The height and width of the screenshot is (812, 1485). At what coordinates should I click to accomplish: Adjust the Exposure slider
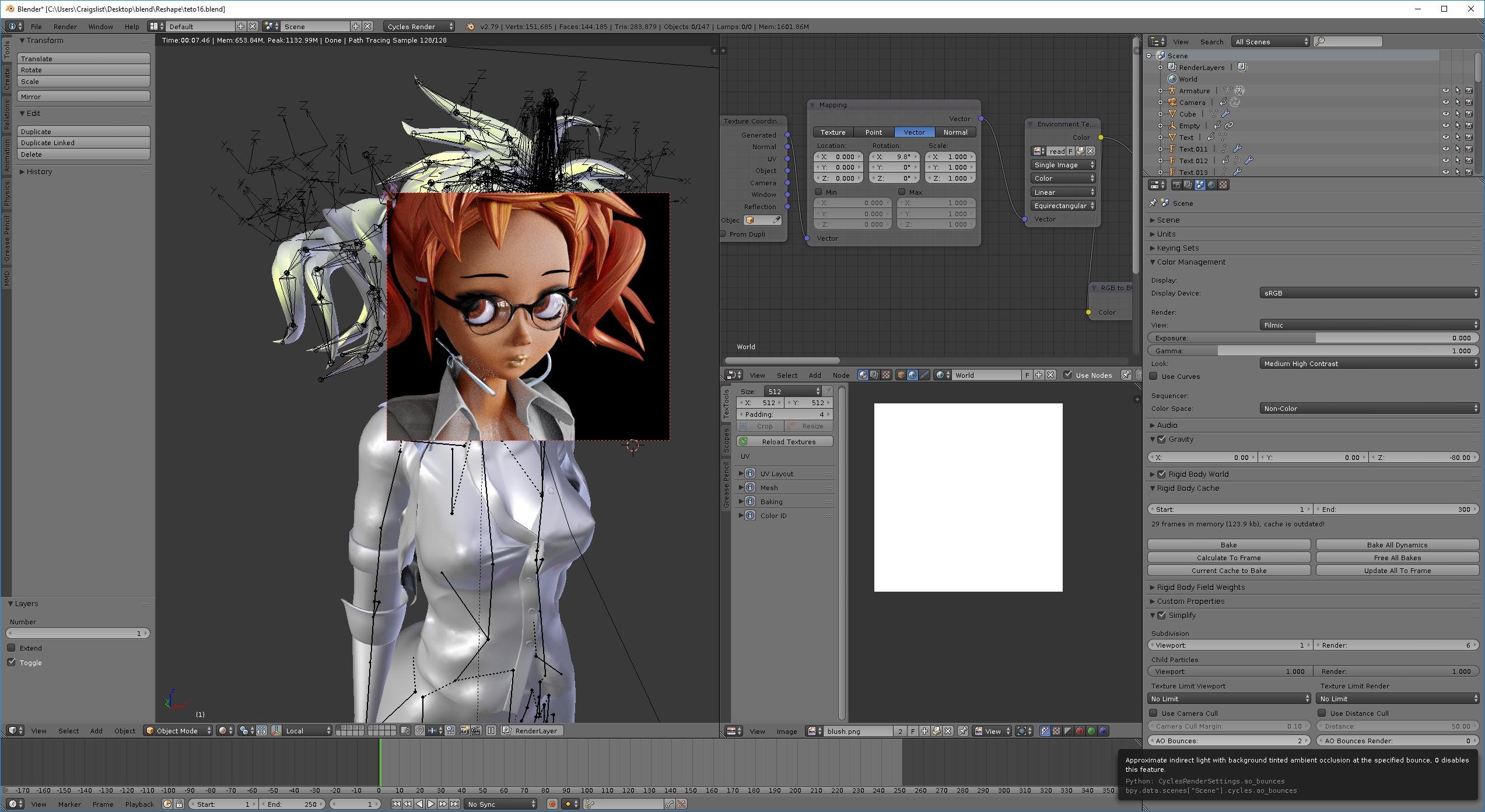pos(1313,338)
